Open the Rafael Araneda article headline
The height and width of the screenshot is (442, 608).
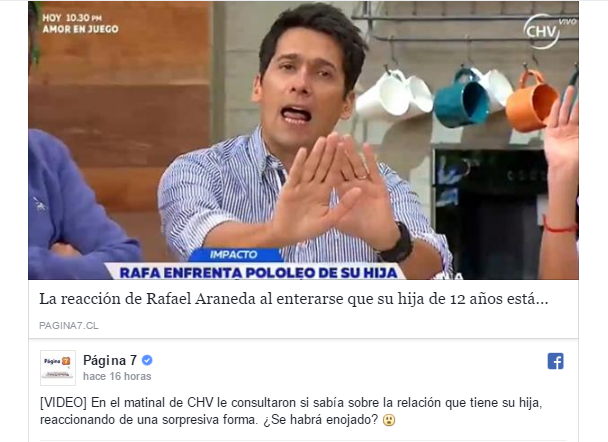coord(294,299)
